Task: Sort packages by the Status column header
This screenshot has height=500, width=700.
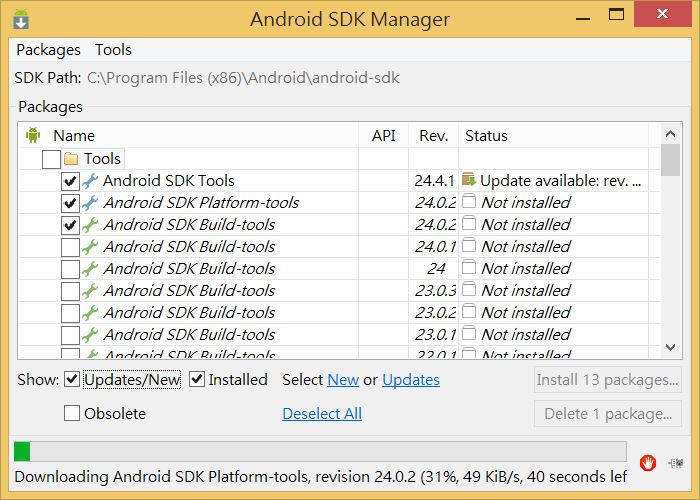Action: click(487, 135)
